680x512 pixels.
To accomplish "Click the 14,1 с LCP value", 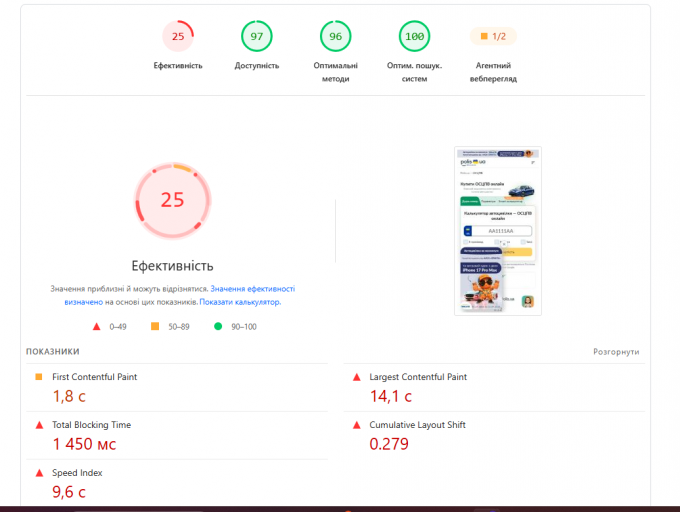I will click(391, 396).
